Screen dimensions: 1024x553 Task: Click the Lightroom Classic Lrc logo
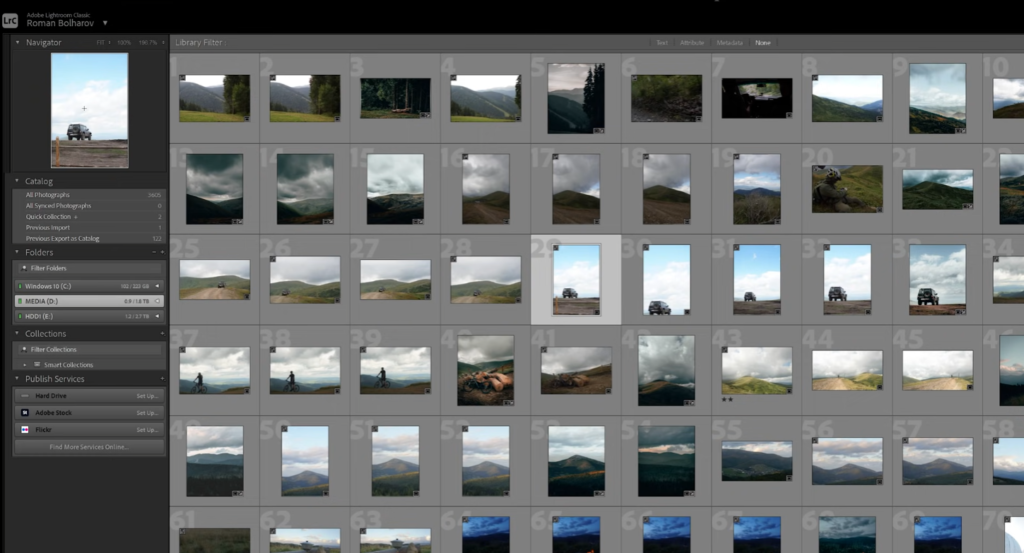pos(10,18)
